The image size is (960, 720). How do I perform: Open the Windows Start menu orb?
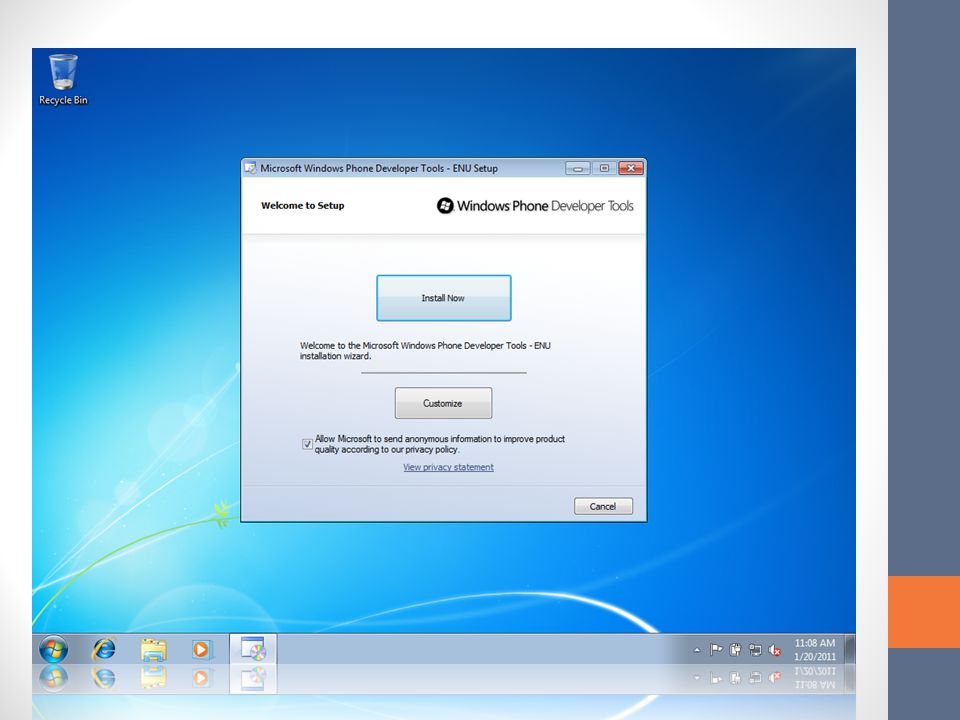pyautogui.click(x=53, y=649)
